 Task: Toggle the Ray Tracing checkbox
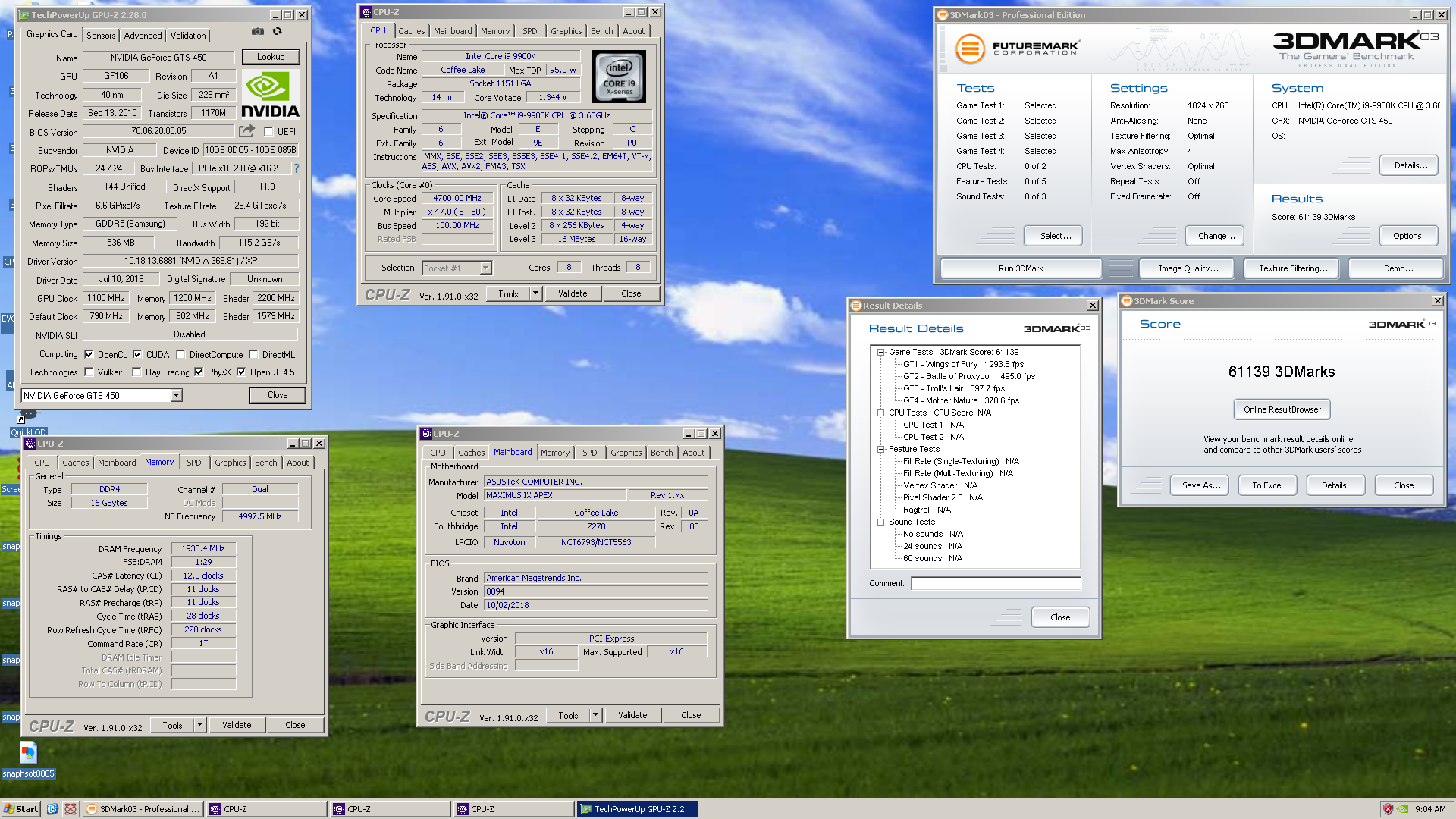point(136,372)
